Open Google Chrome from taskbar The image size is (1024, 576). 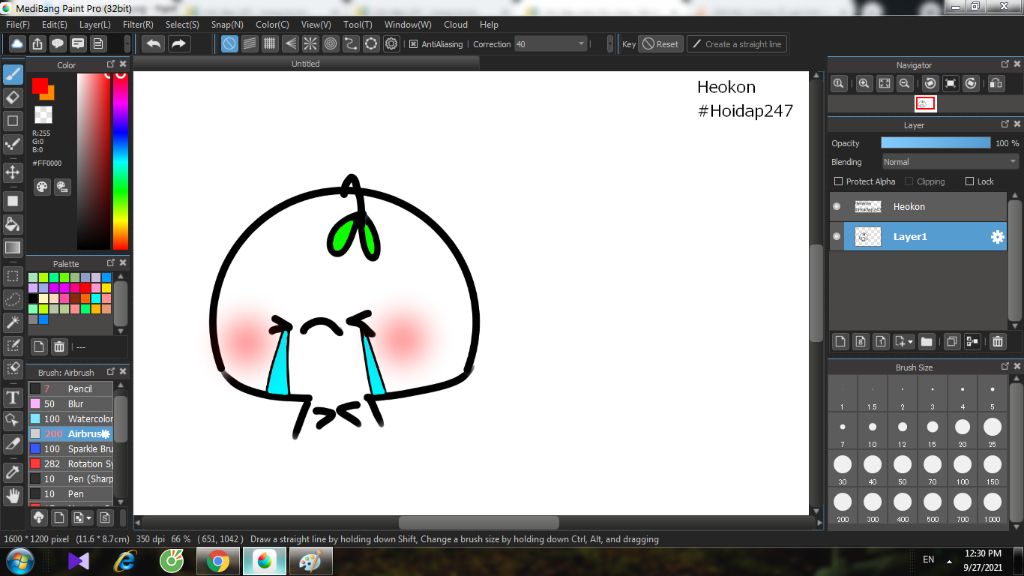[218, 561]
